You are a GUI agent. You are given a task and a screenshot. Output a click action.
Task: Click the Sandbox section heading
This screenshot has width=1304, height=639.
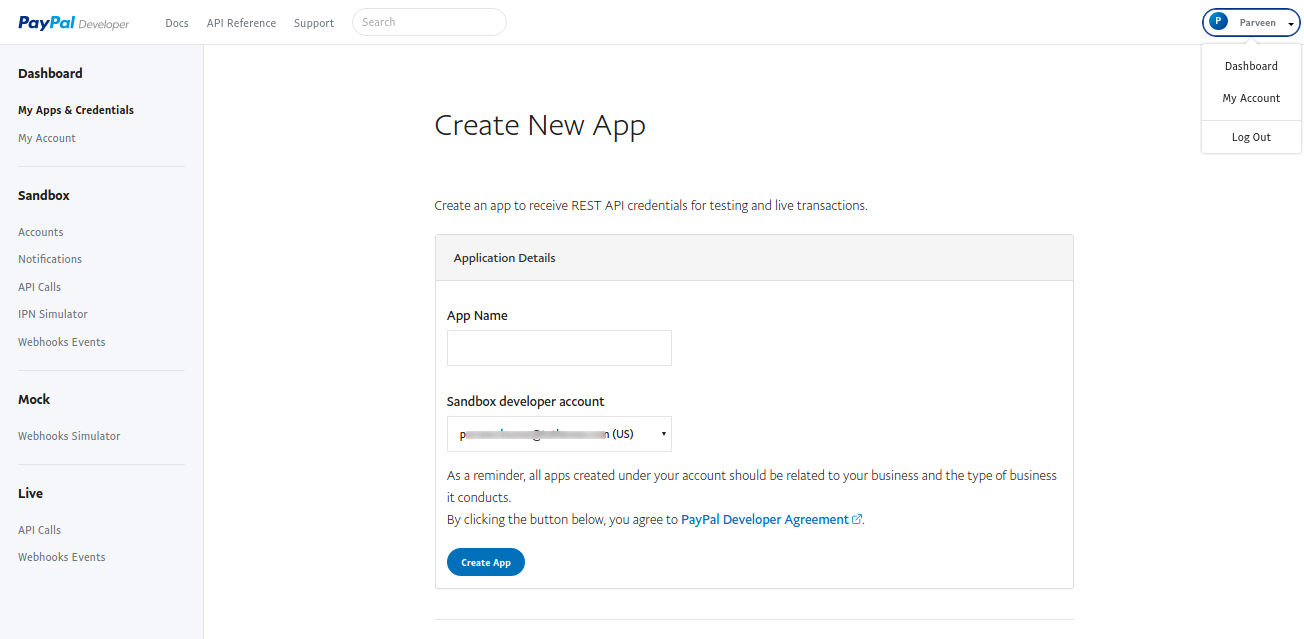(44, 195)
